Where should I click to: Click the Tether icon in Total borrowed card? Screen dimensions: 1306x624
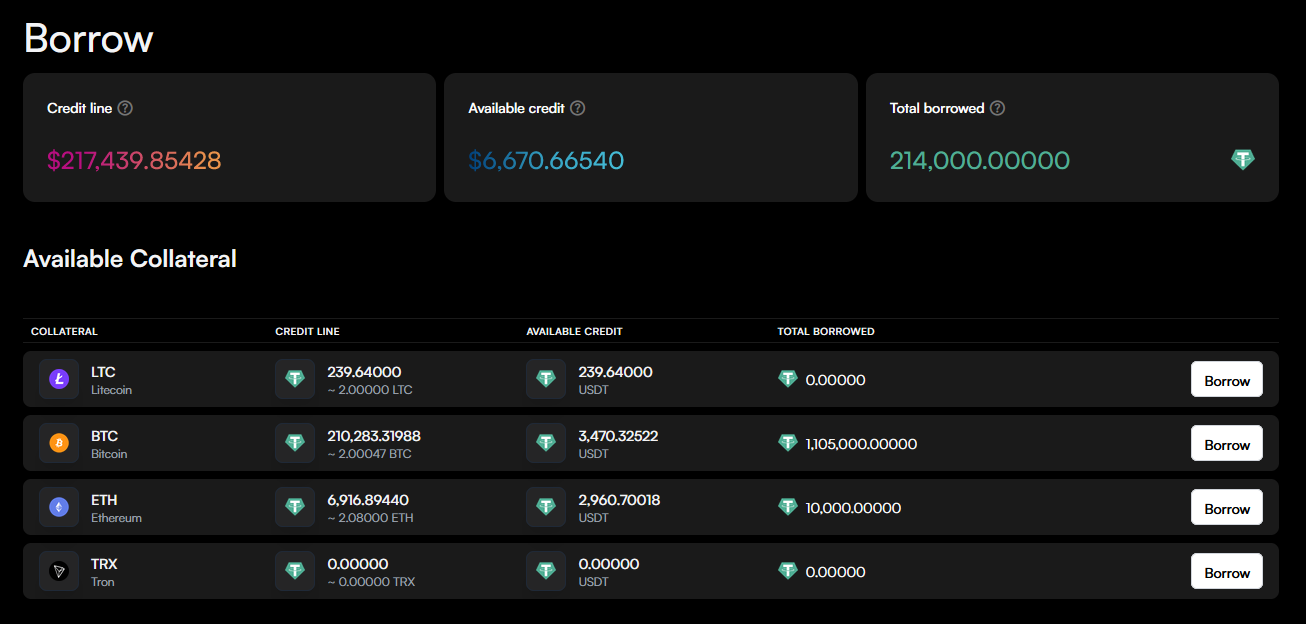[1242, 159]
